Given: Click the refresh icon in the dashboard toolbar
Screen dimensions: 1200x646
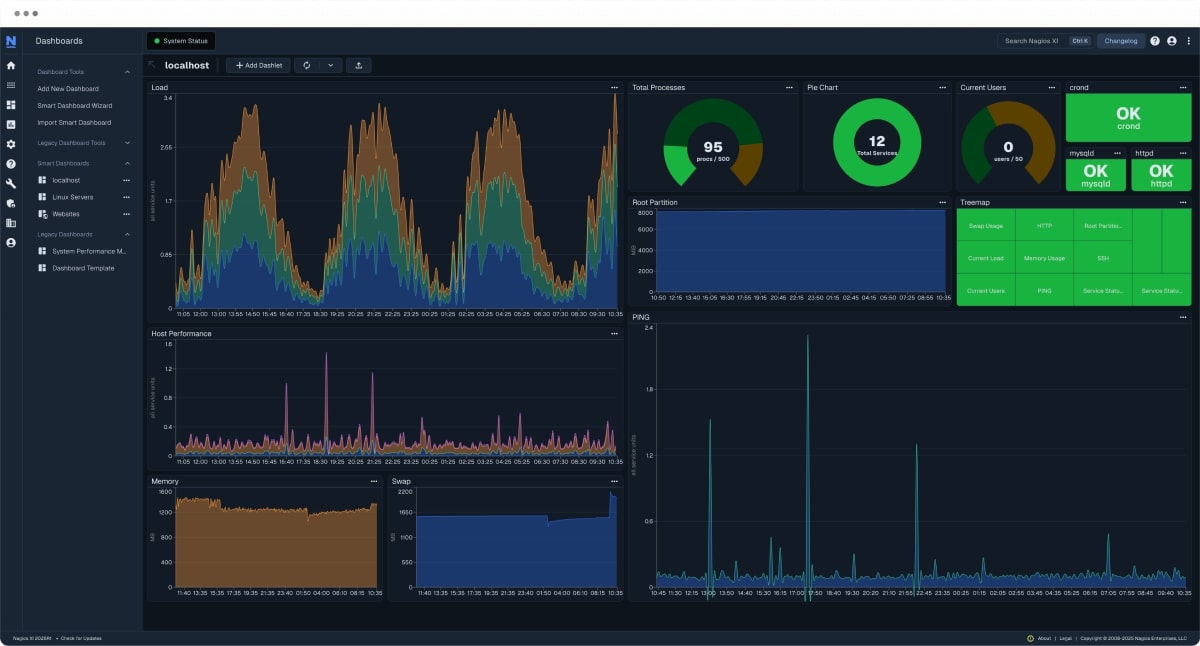Looking at the screenshot, I should coord(306,65).
